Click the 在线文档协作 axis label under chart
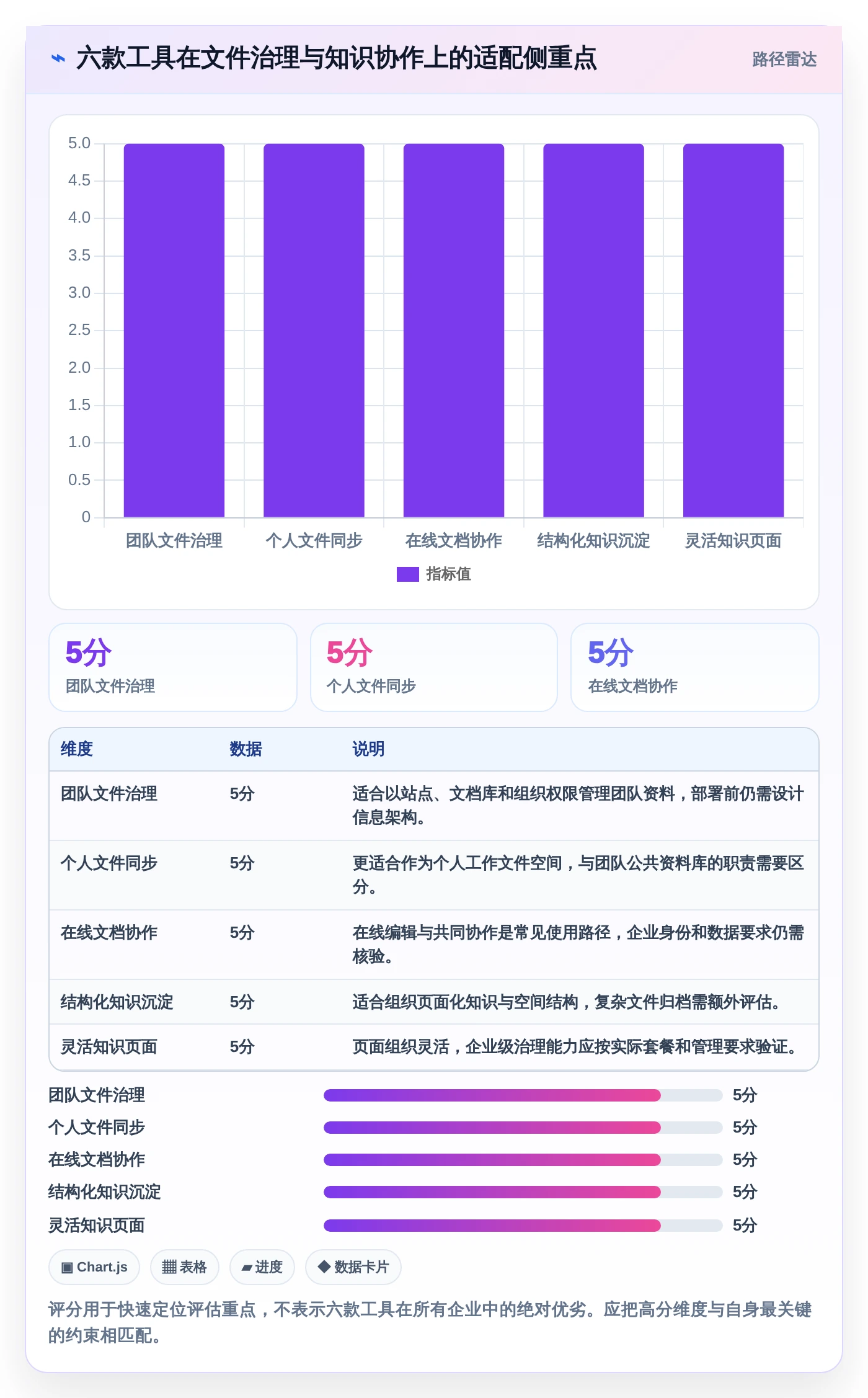868x1398 pixels. coord(454,541)
